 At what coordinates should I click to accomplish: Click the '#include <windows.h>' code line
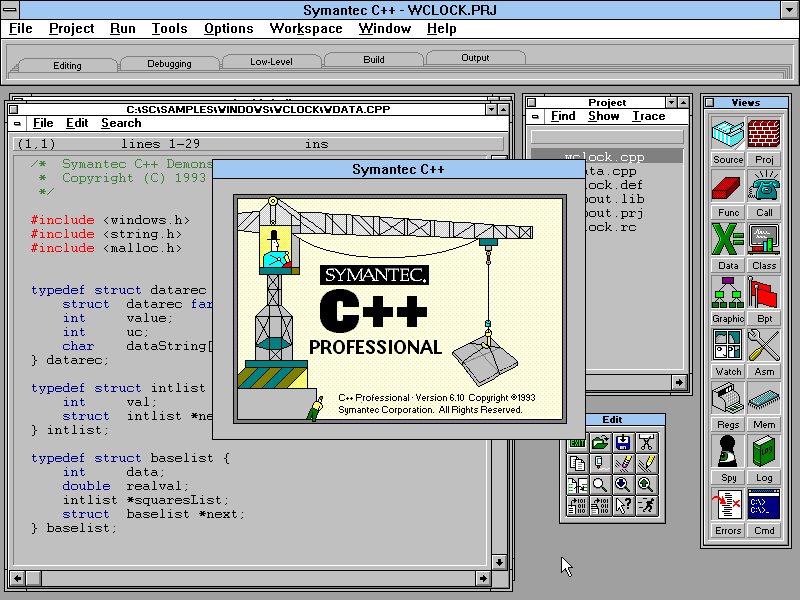pos(110,220)
